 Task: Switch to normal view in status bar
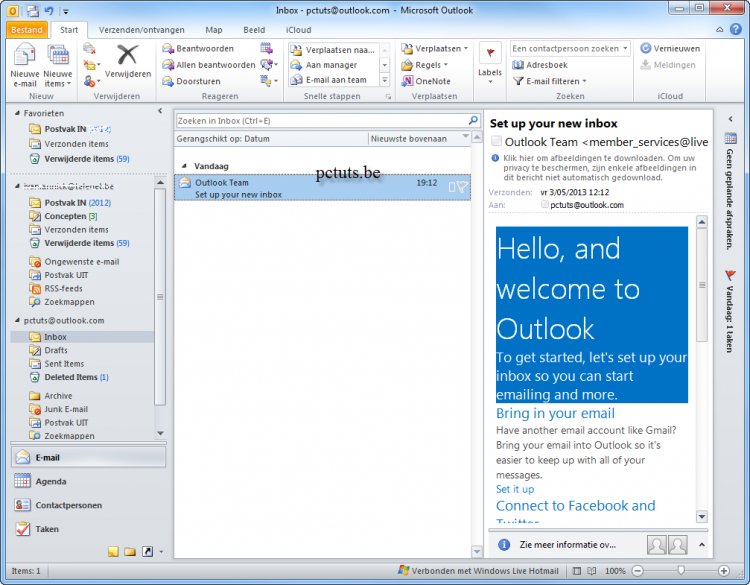point(577,571)
